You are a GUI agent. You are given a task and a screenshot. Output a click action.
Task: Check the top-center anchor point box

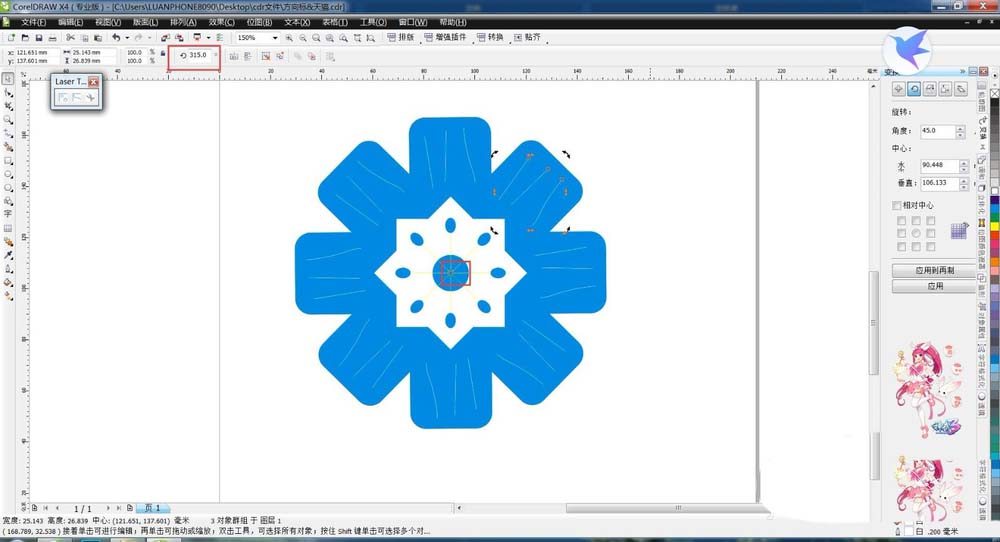click(916, 221)
